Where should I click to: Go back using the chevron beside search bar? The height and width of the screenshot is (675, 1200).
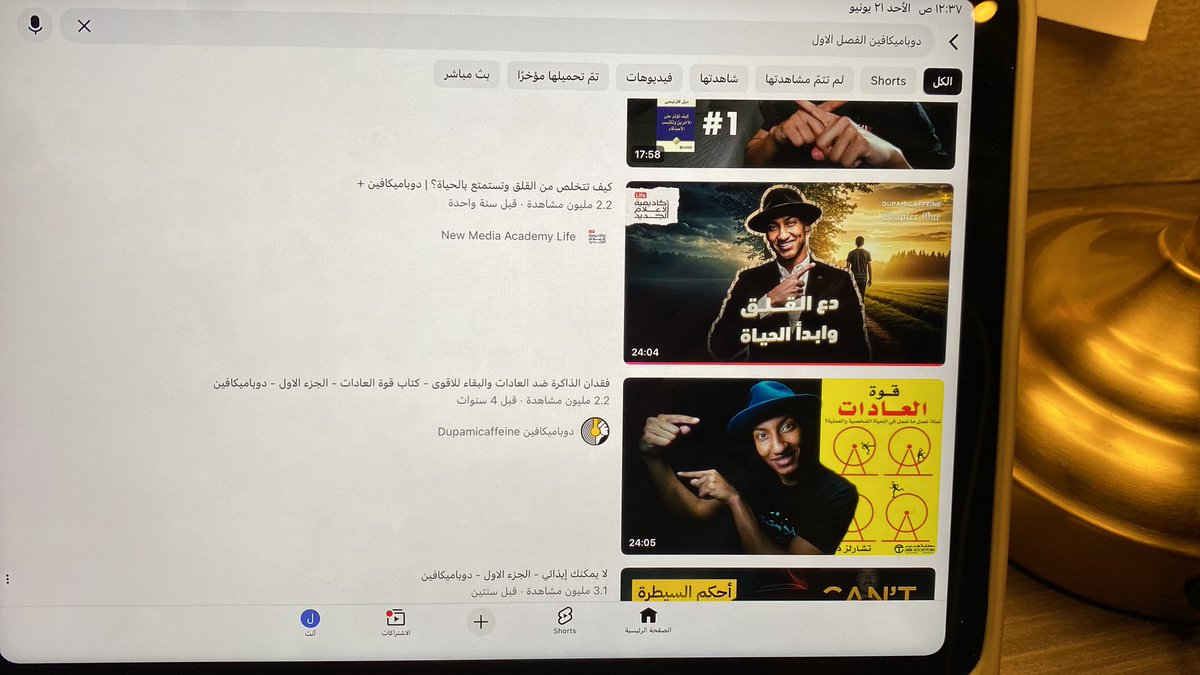click(953, 42)
